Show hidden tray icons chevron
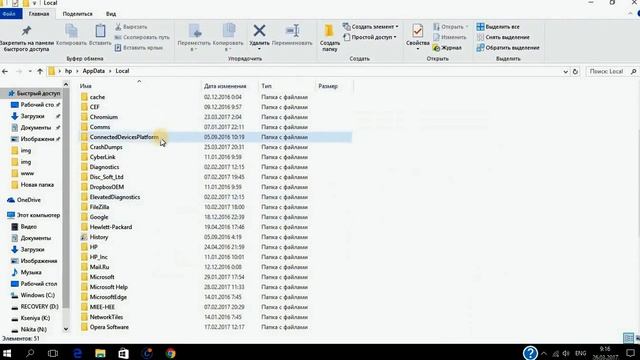Viewport: 640px width, 360px height. tap(544, 353)
